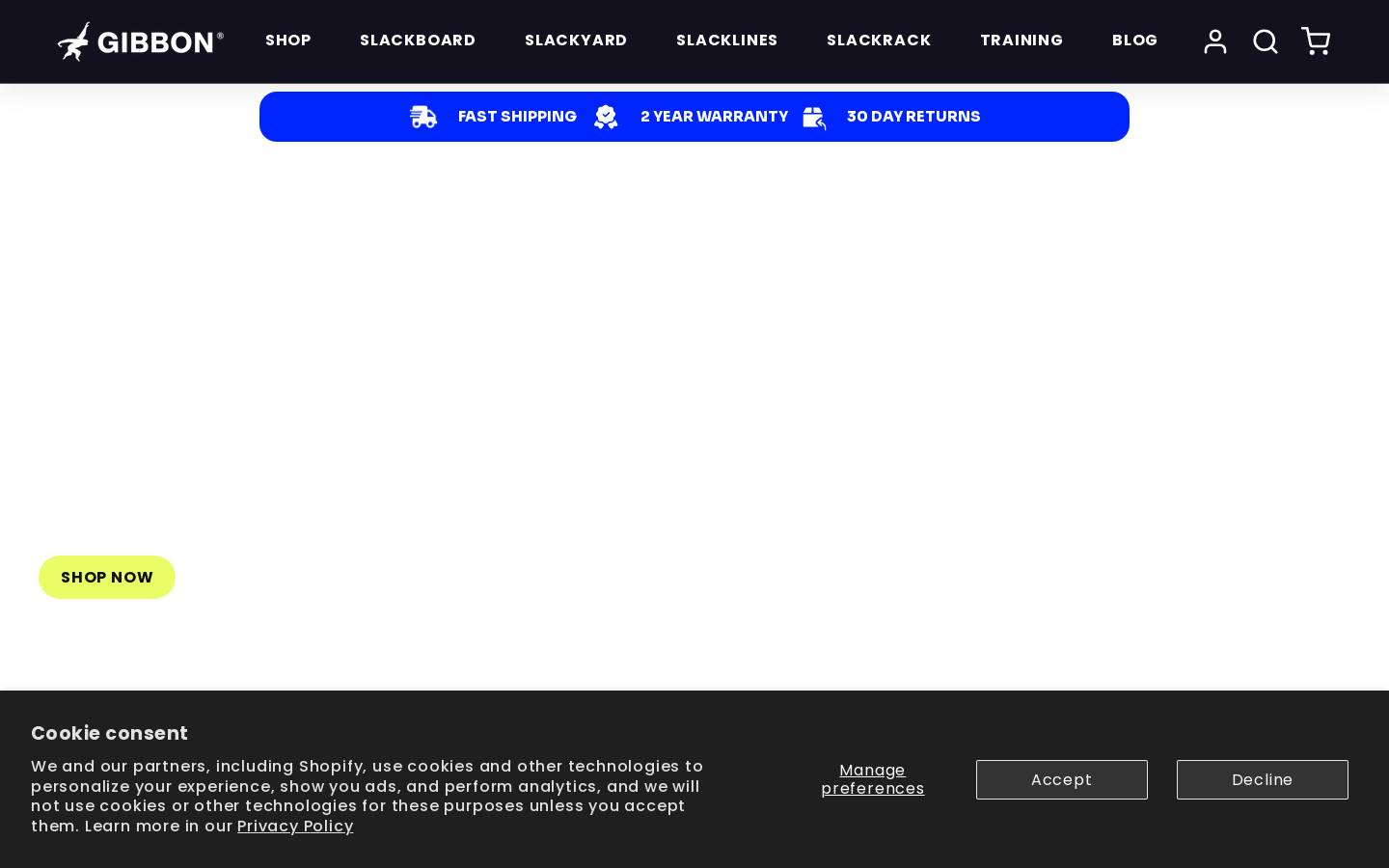Open the Slackrack menu item
Image resolution: width=1389 pixels, height=868 pixels.
879,41
